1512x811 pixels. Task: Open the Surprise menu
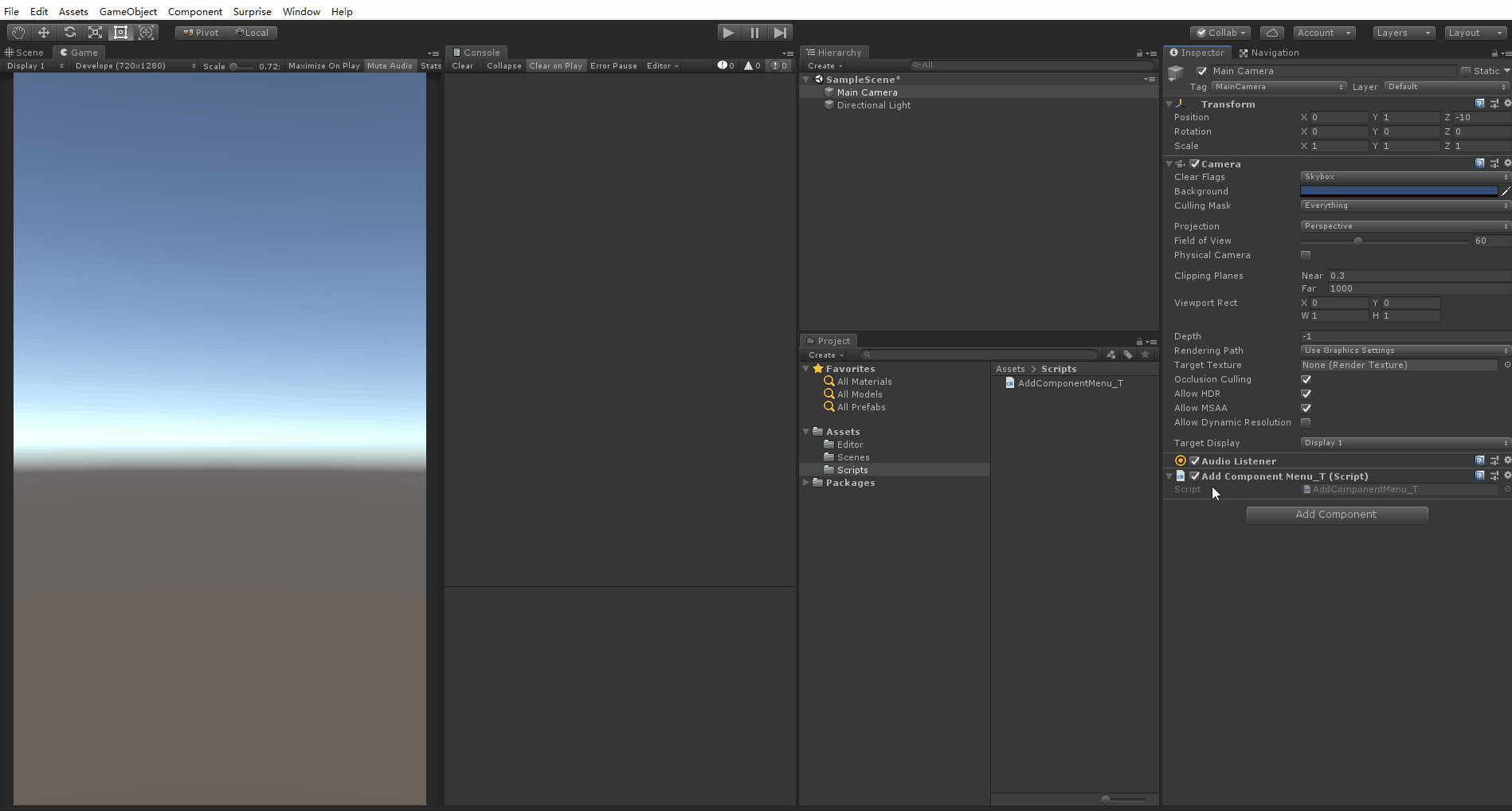253,11
